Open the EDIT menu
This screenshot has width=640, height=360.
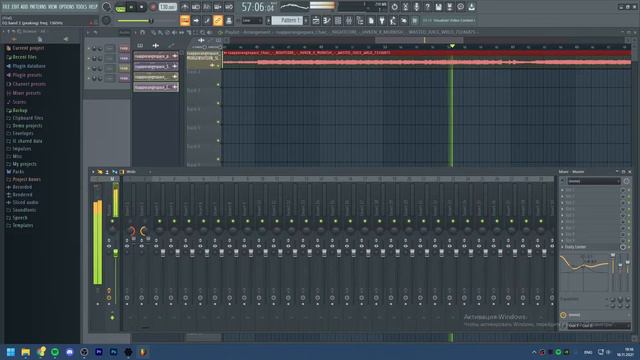[x=16, y=7]
